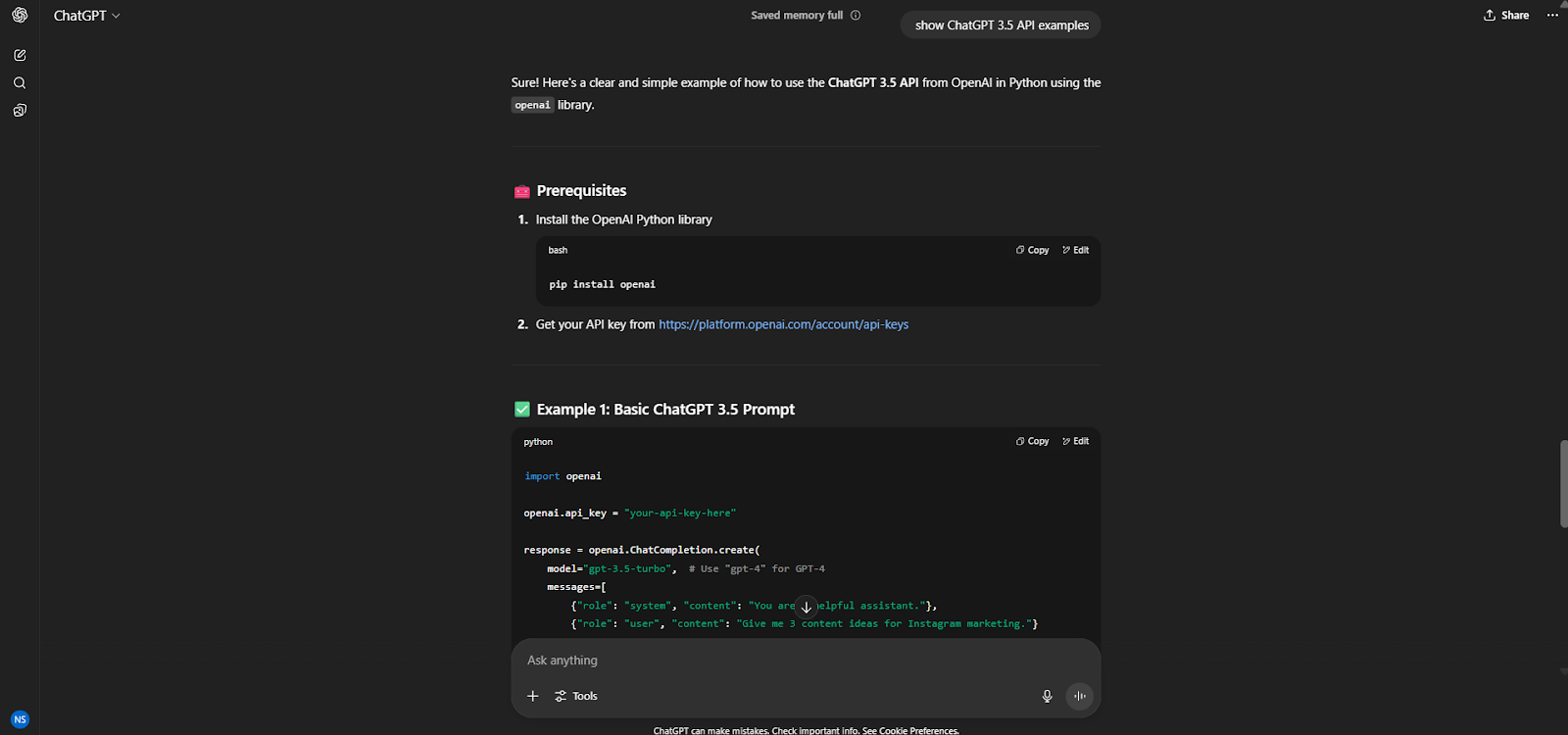Start voice dictation with the microphone icon
Image resolution: width=1568 pixels, height=735 pixels.
click(1046, 696)
